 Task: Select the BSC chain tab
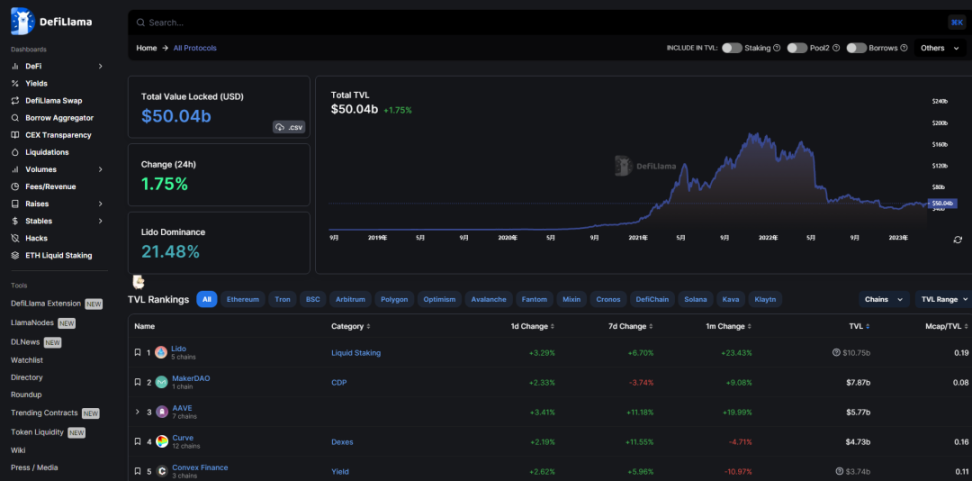coord(313,299)
